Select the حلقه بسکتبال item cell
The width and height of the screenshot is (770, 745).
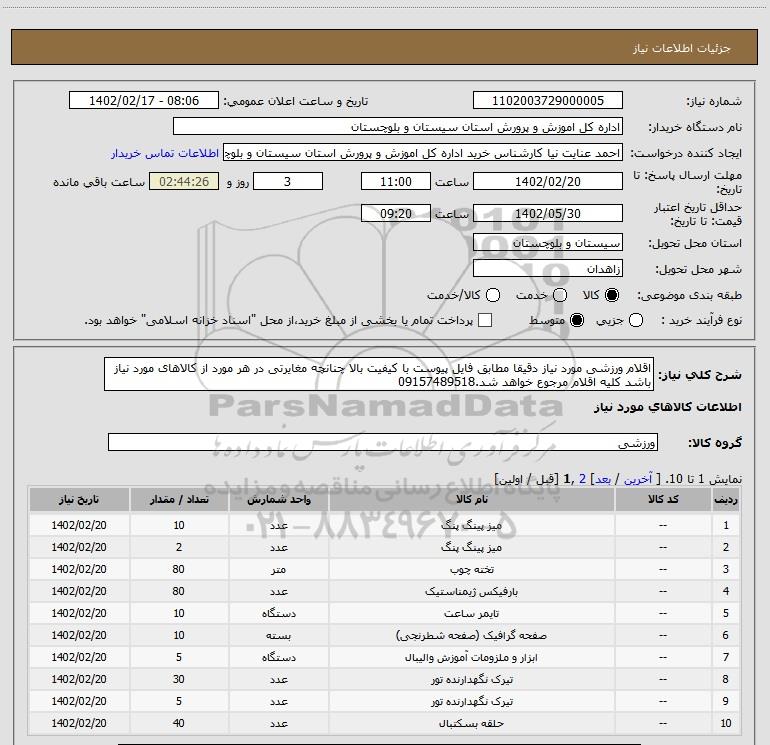point(471,723)
